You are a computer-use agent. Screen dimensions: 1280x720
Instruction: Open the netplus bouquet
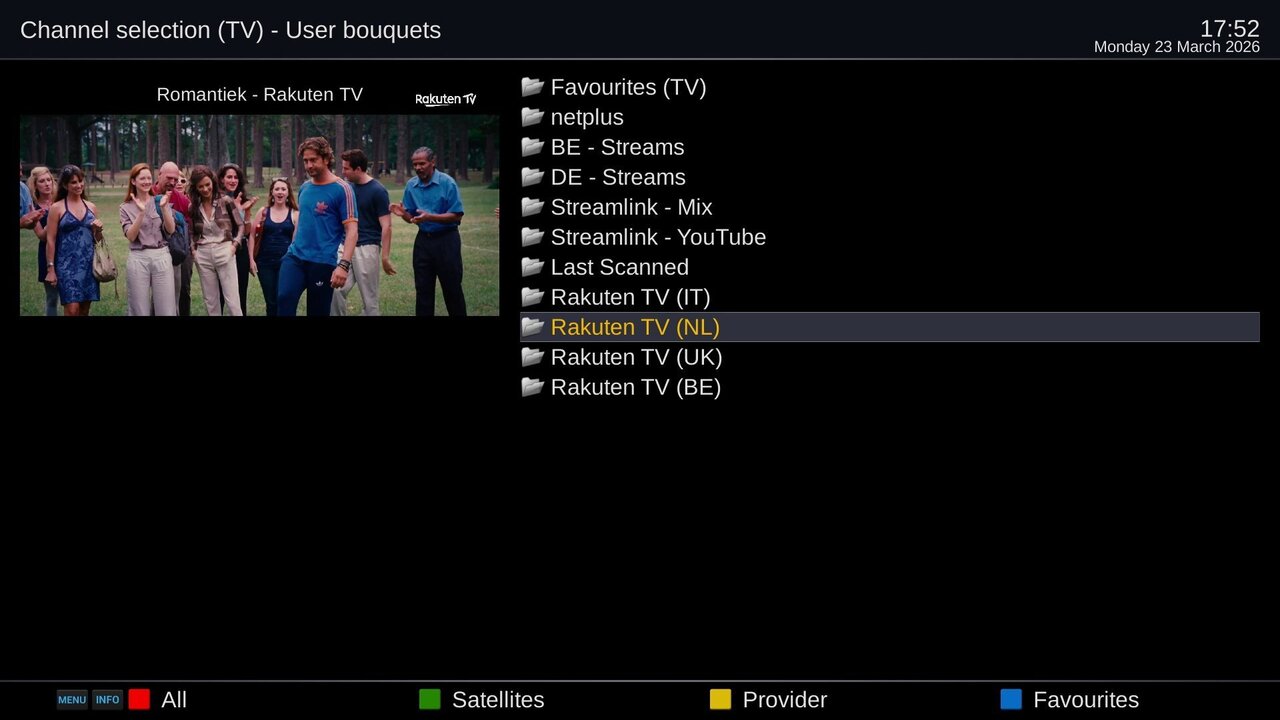coord(890,117)
